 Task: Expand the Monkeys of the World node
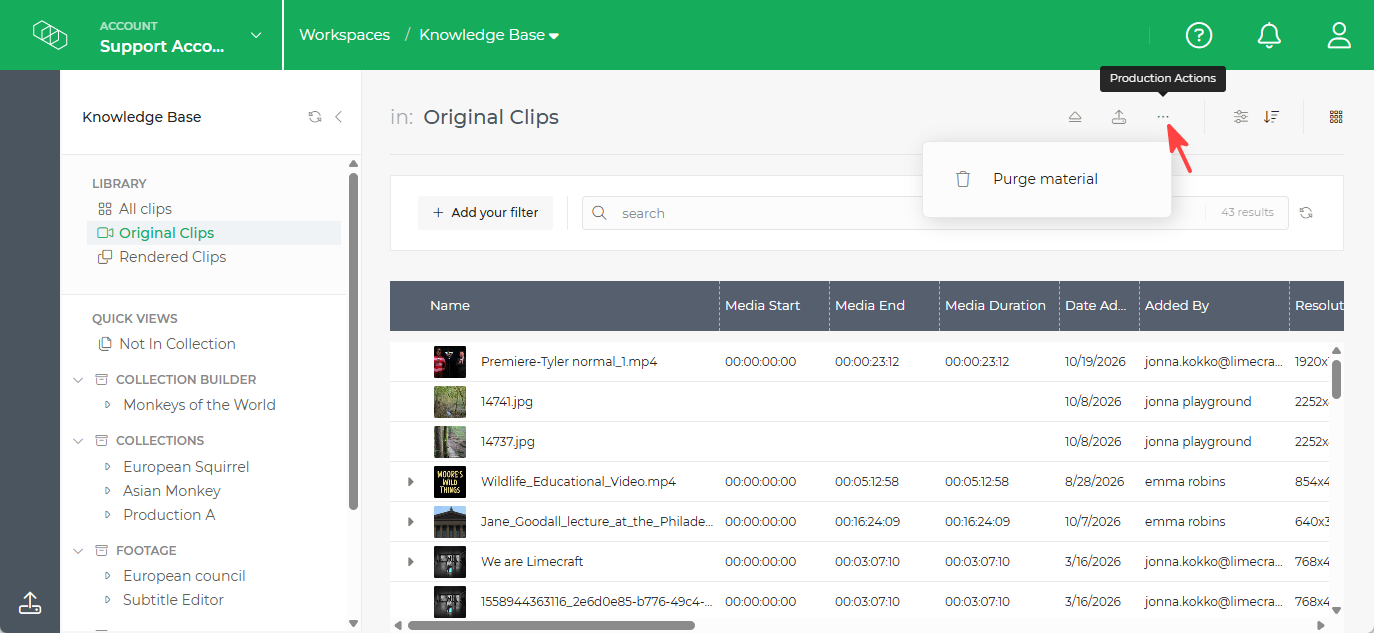click(x=108, y=405)
